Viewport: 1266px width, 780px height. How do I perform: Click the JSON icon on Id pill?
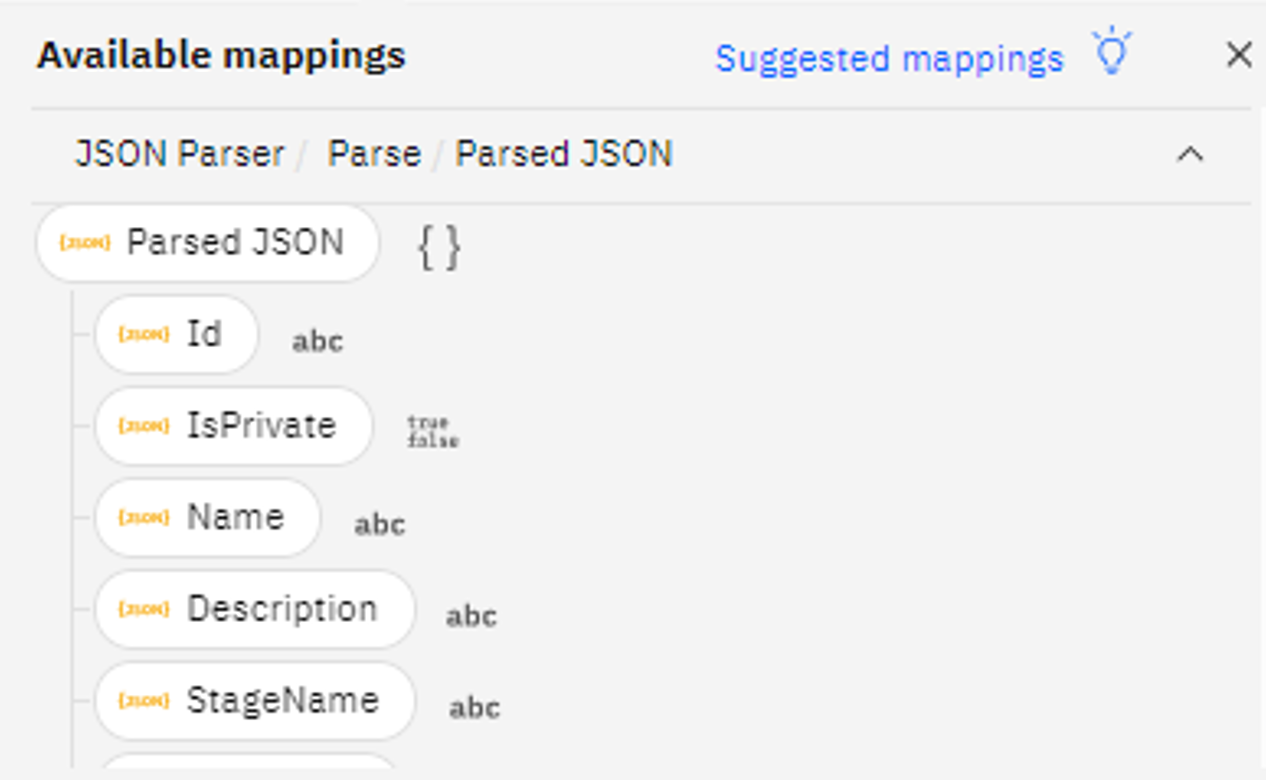144,335
